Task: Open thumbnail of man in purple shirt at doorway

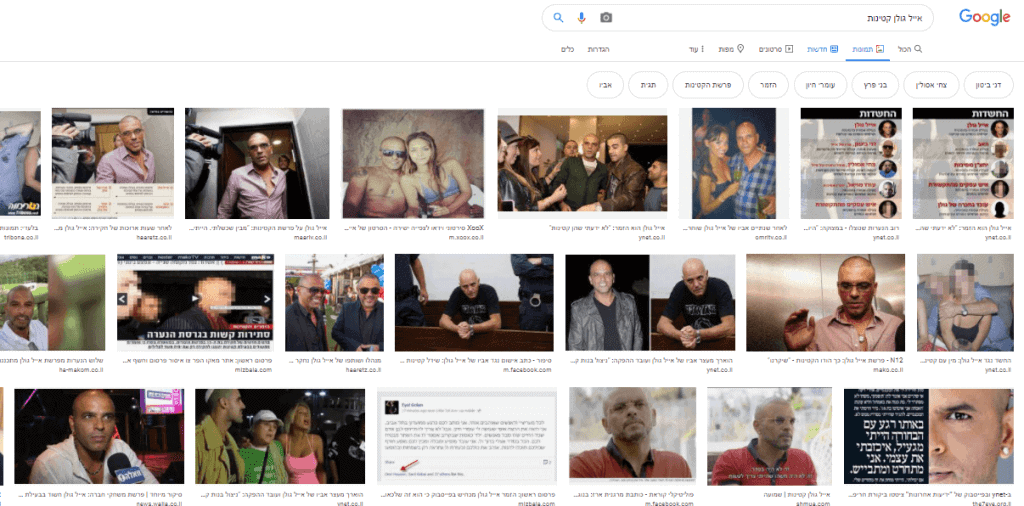Action: [257, 163]
